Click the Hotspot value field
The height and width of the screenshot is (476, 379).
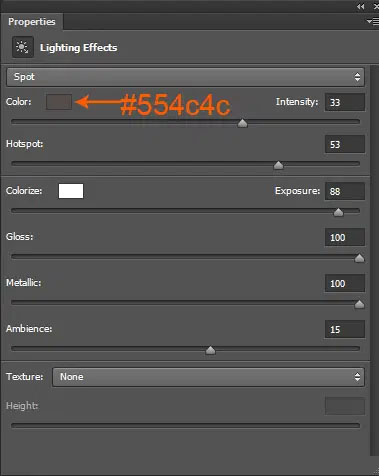(x=345, y=144)
